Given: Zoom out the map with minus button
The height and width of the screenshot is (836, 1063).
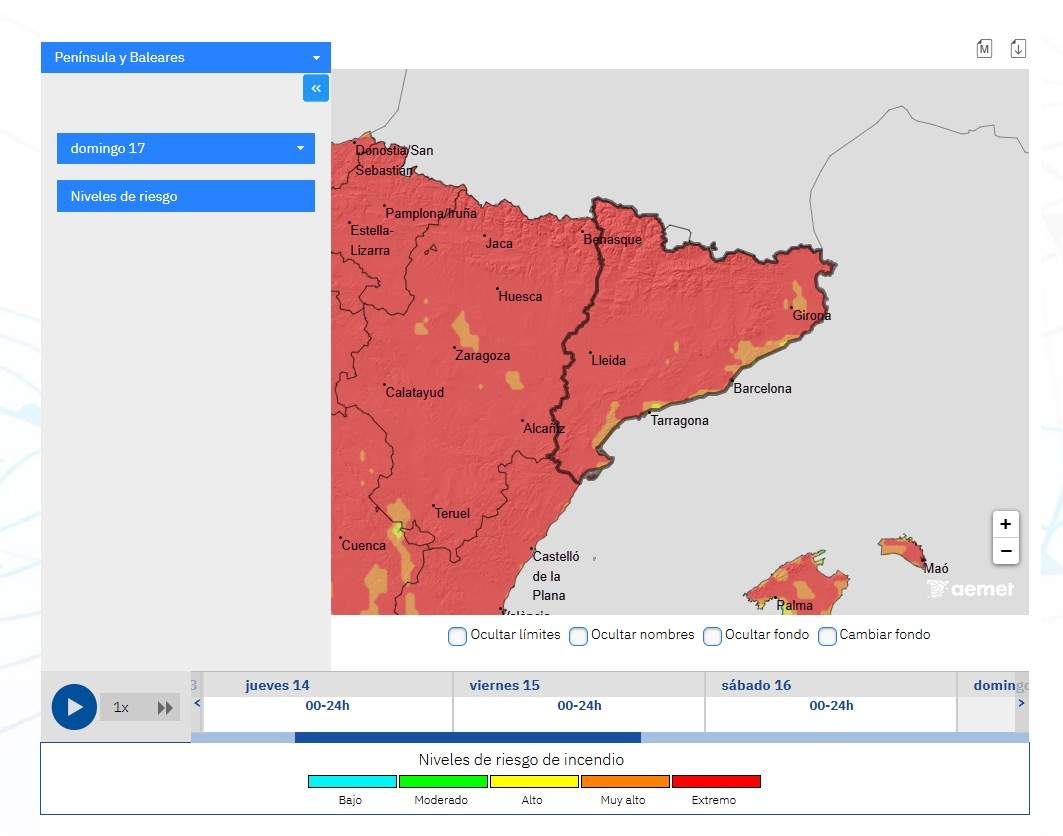Looking at the screenshot, I should pyautogui.click(x=1006, y=551).
